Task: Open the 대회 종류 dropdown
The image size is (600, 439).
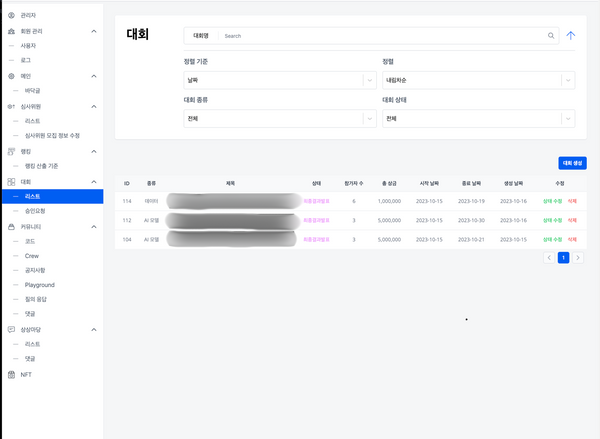Action: click(273, 119)
